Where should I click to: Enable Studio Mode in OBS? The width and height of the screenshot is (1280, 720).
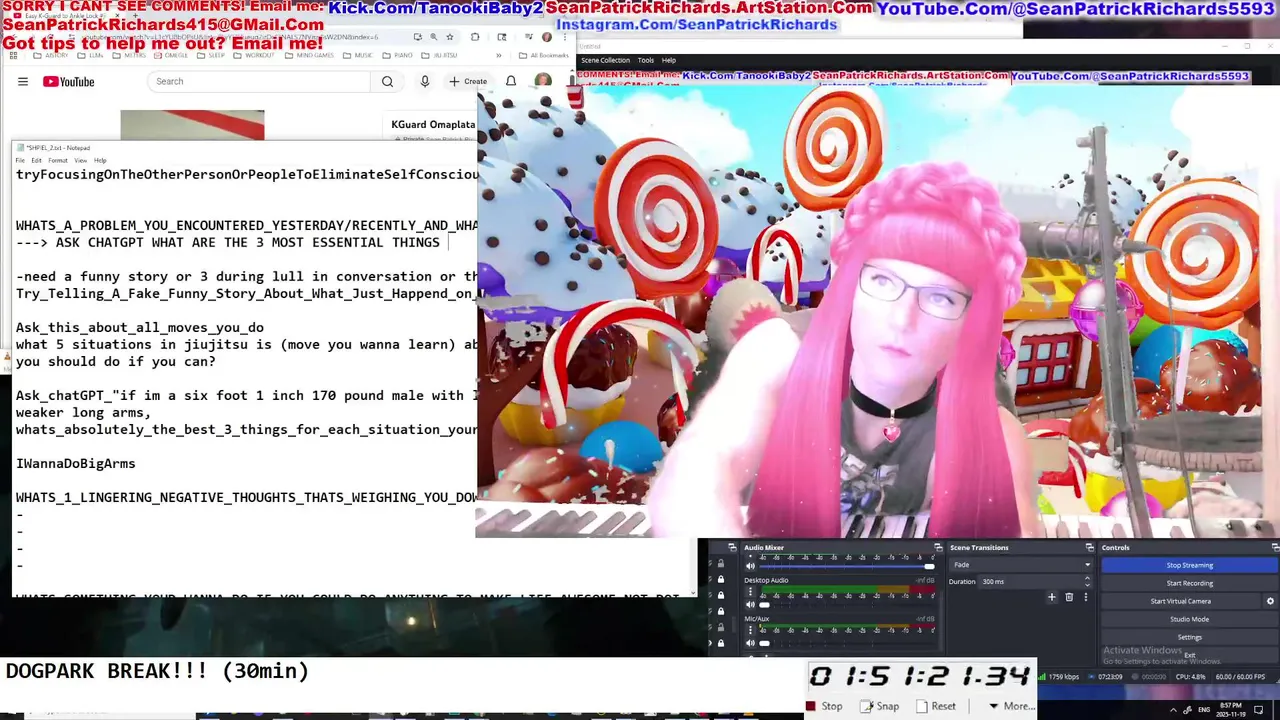click(1189, 619)
